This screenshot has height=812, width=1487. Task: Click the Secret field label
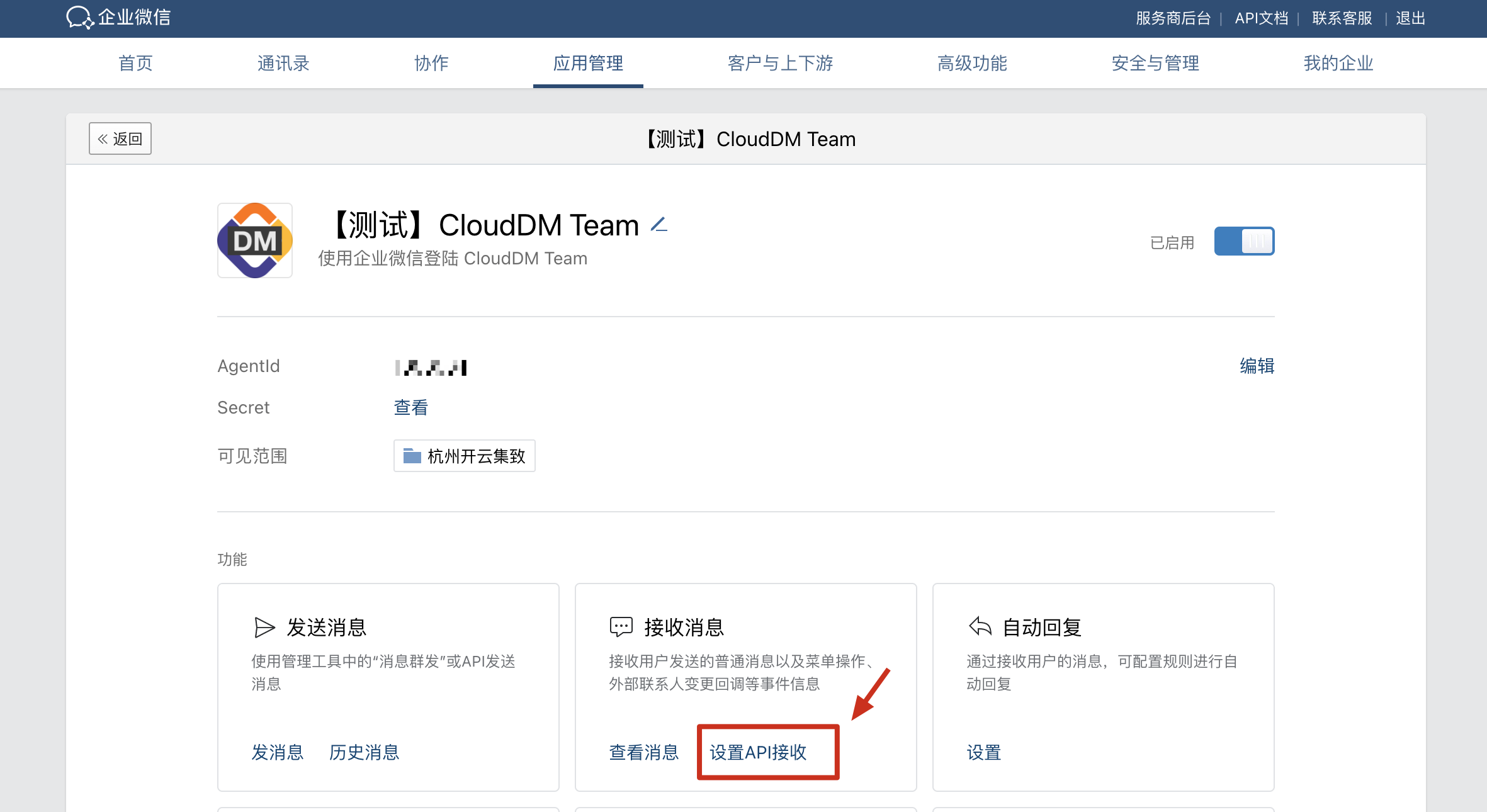[x=244, y=407]
